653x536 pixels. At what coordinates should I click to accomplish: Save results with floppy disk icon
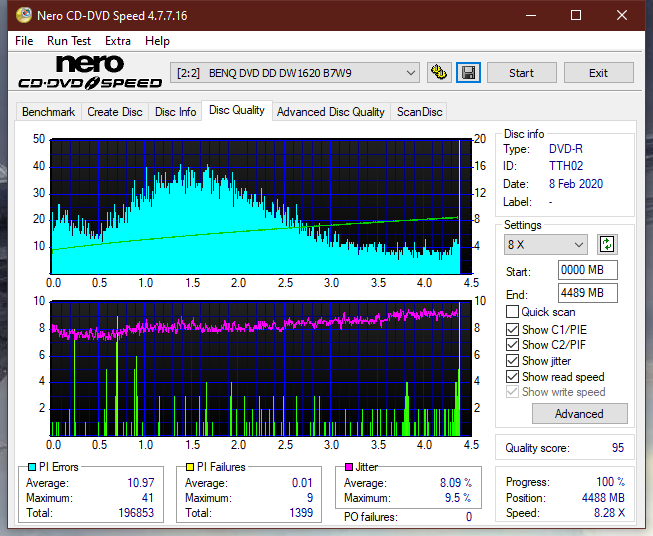coord(469,73)
